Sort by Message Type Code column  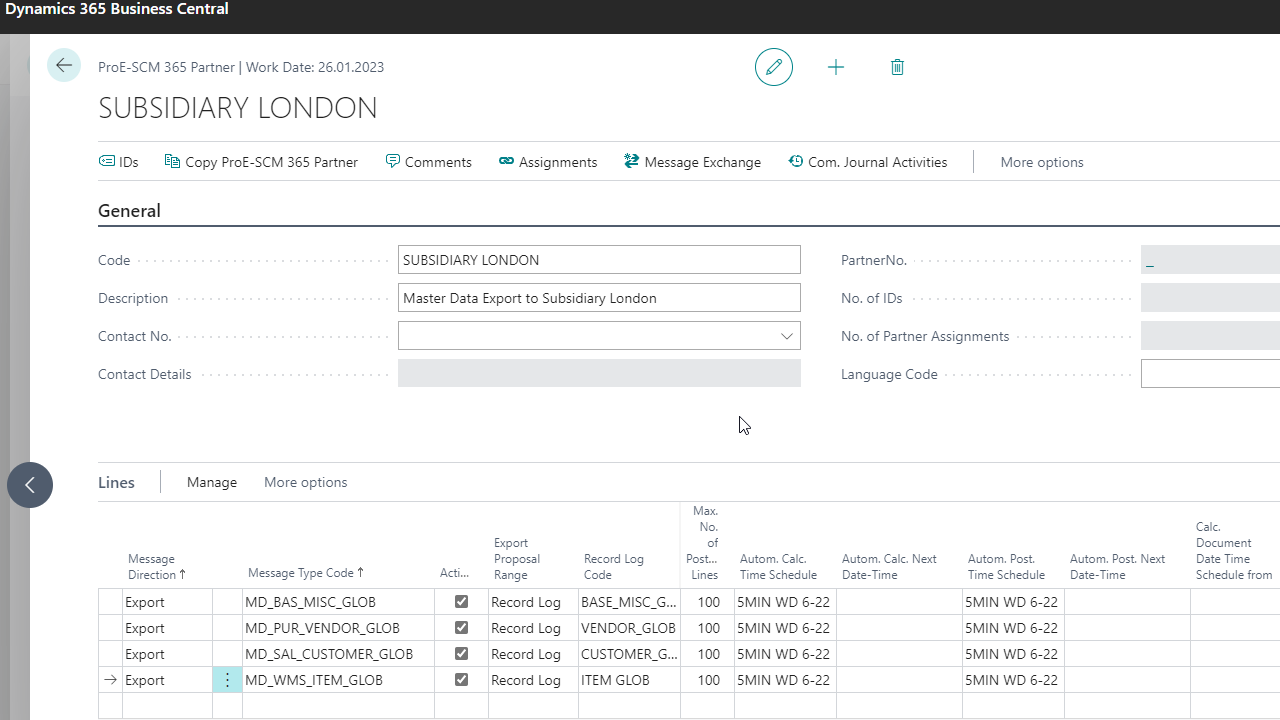[306, 573]
